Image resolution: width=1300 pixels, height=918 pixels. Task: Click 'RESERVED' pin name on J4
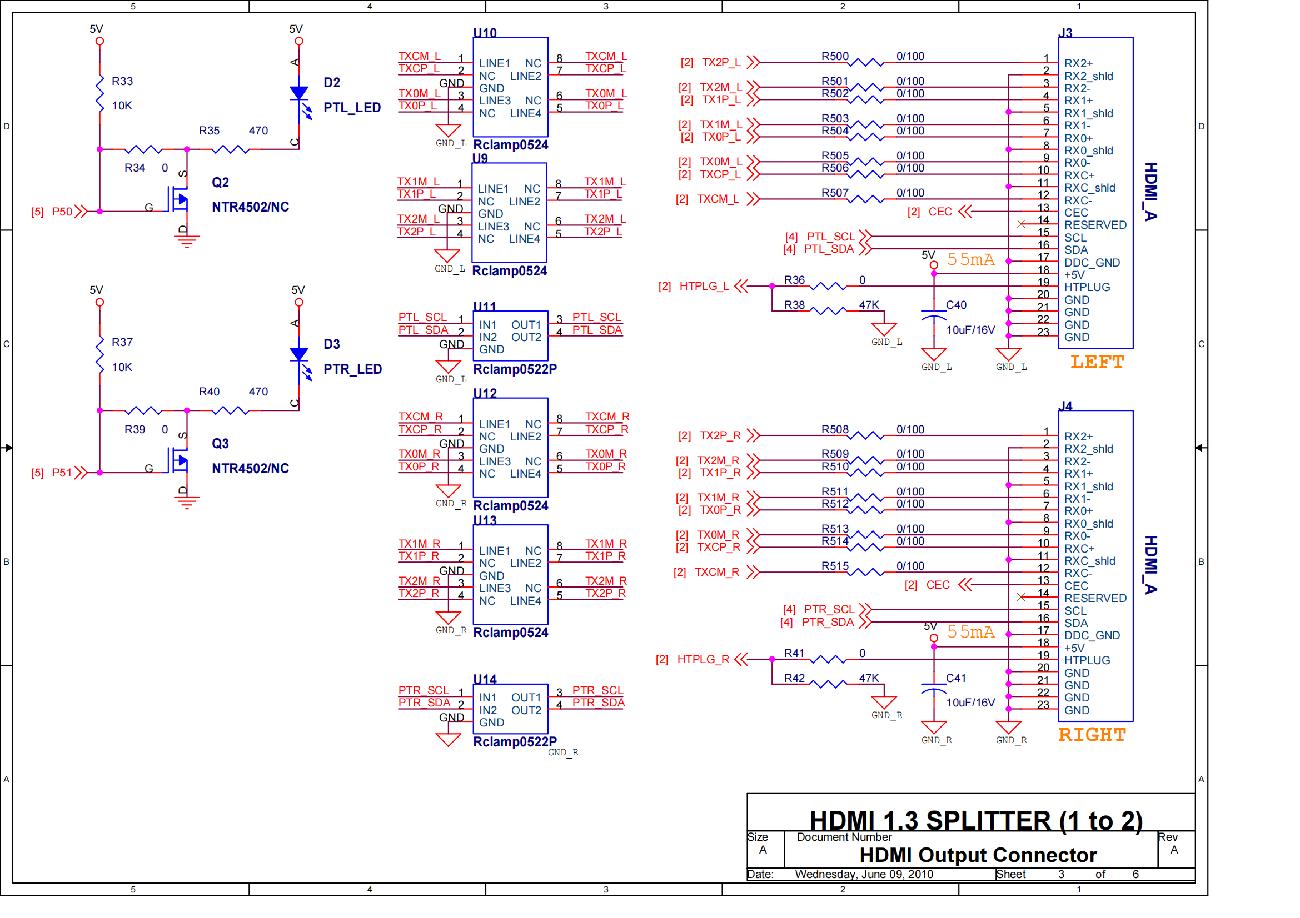coord(1095,598)
